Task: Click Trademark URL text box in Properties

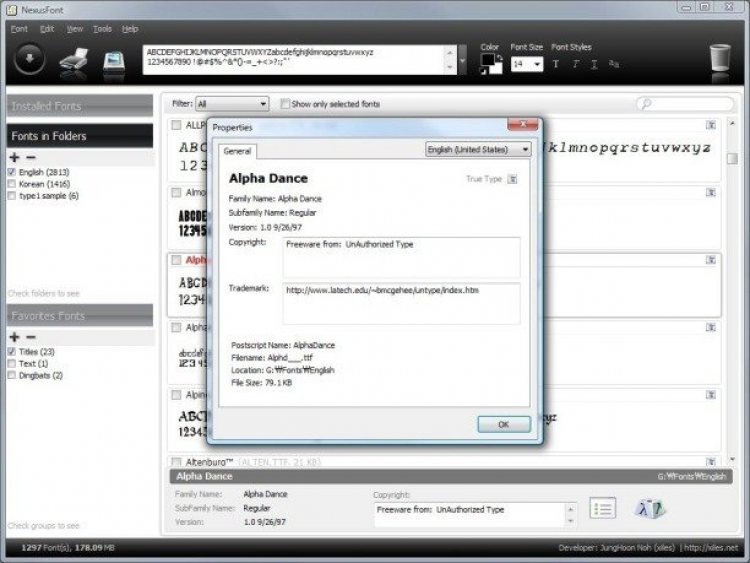Action: [401, 304]
